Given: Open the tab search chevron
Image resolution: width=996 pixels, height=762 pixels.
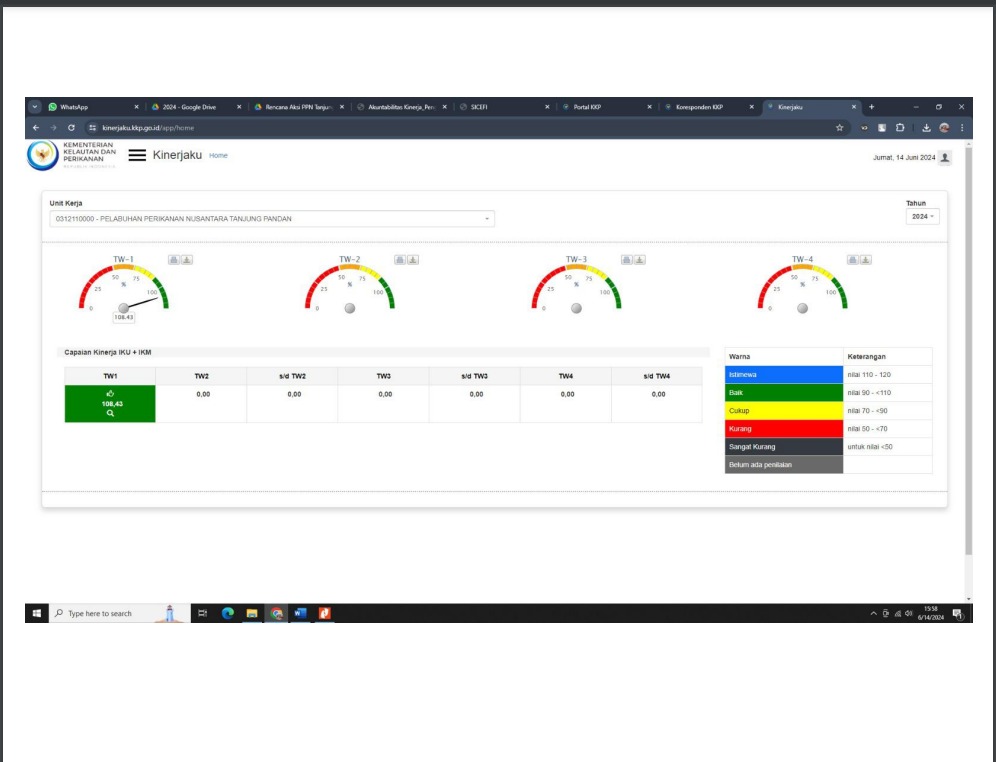Looking at the screenshot, I should pos(35,107).
